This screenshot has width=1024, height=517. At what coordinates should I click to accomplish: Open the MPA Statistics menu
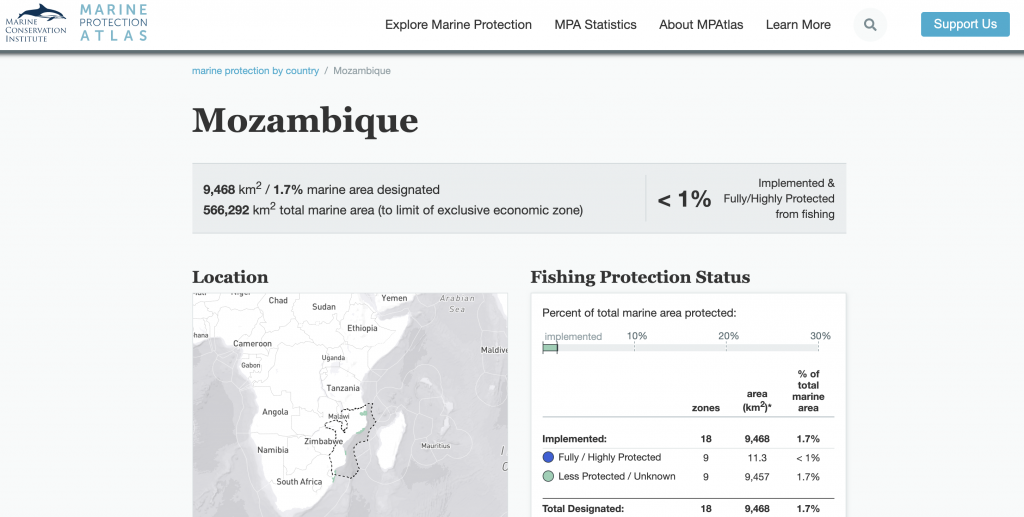pos(595,25)
